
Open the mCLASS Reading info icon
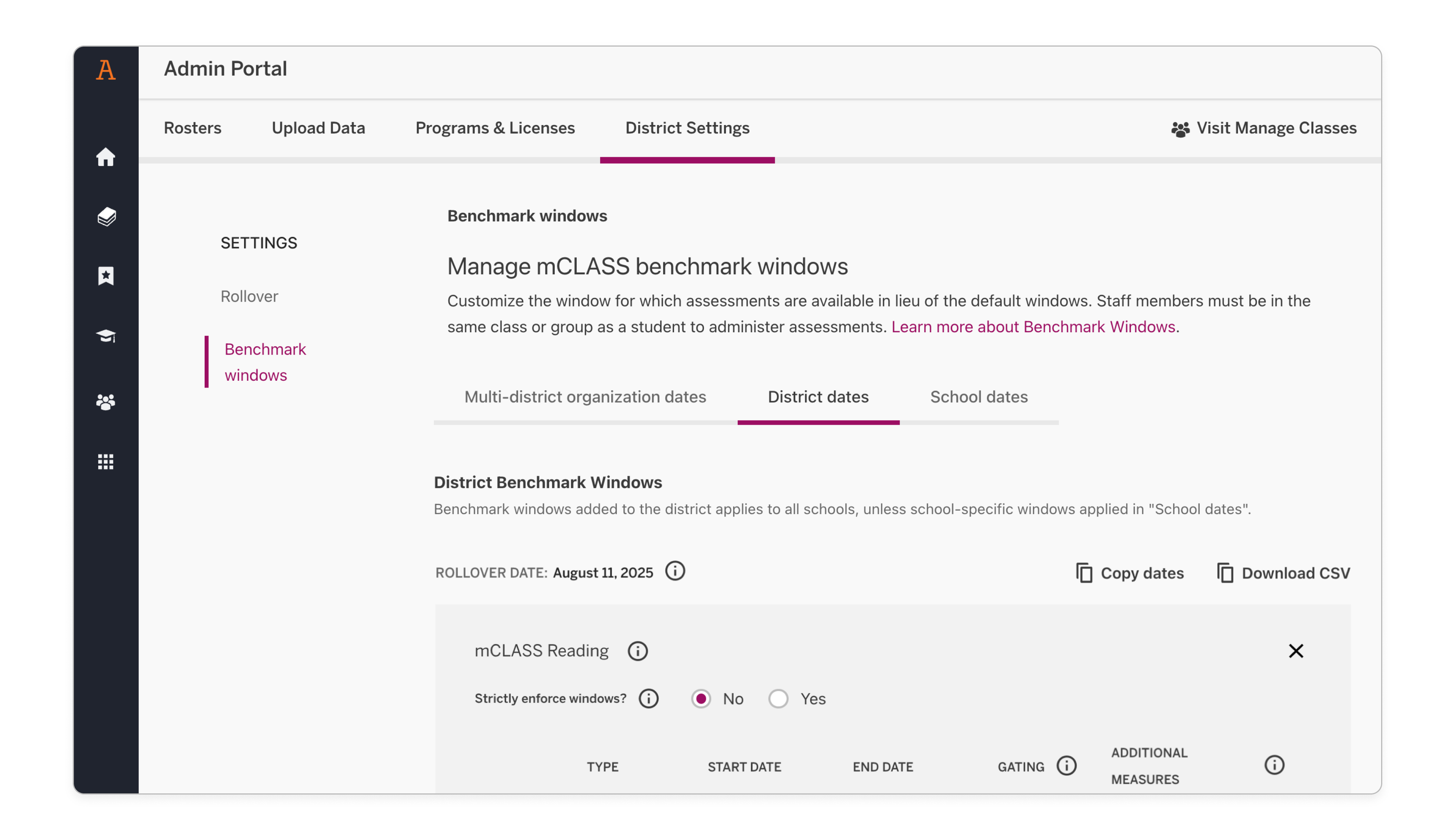(637, 651)
